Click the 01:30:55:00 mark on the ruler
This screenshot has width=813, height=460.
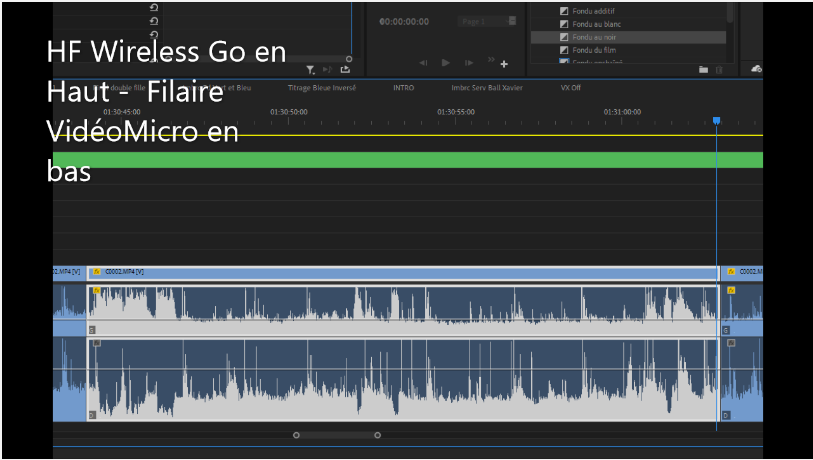coord(456,112)
